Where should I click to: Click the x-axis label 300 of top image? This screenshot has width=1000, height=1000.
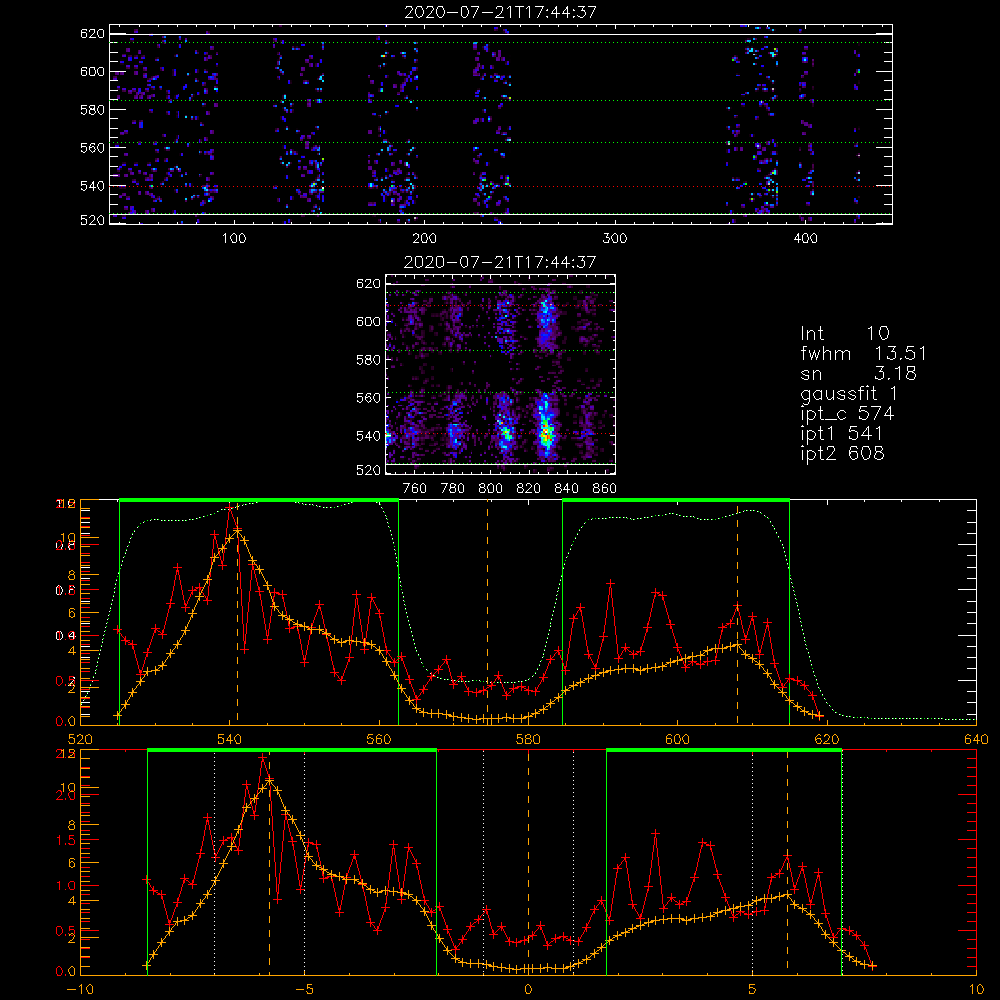(615, 239)
